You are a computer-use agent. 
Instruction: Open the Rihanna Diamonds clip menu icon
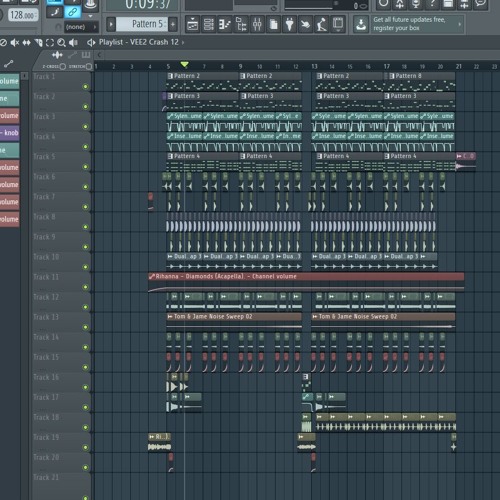pyautogui.click(x=152, y=276)
